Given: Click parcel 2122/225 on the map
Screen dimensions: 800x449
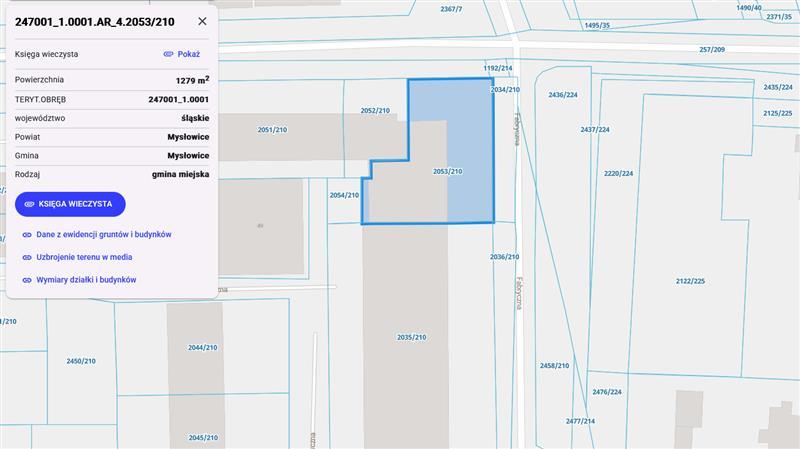Looking at the screenshot, I should coord(690,281).
